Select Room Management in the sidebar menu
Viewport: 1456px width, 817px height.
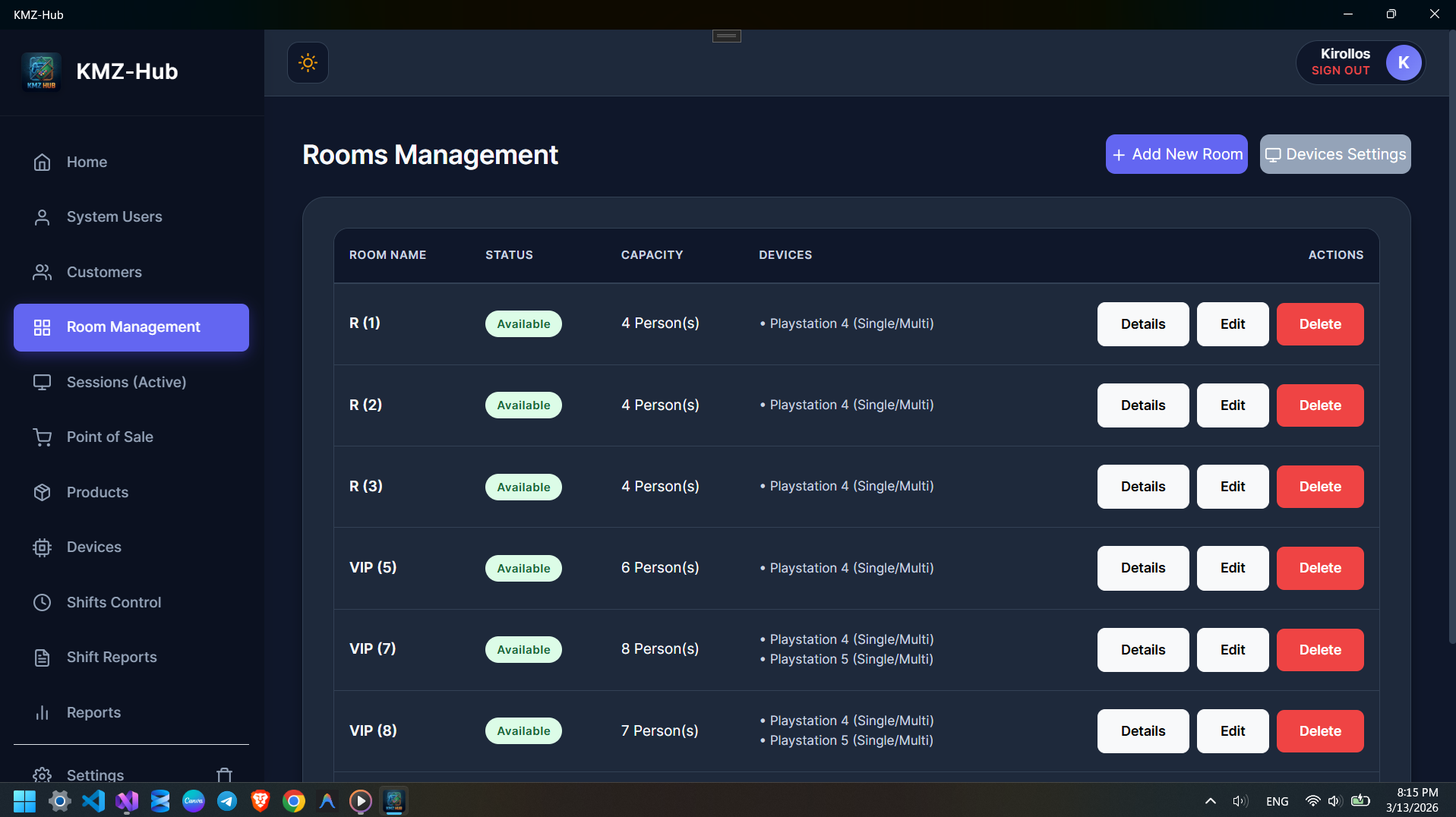point(131,327)
